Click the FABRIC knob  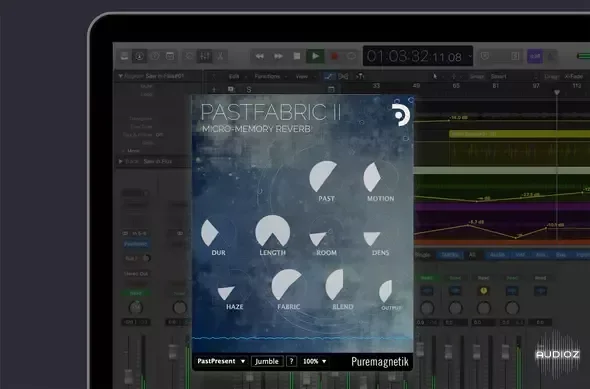click(x=288, y=286)
